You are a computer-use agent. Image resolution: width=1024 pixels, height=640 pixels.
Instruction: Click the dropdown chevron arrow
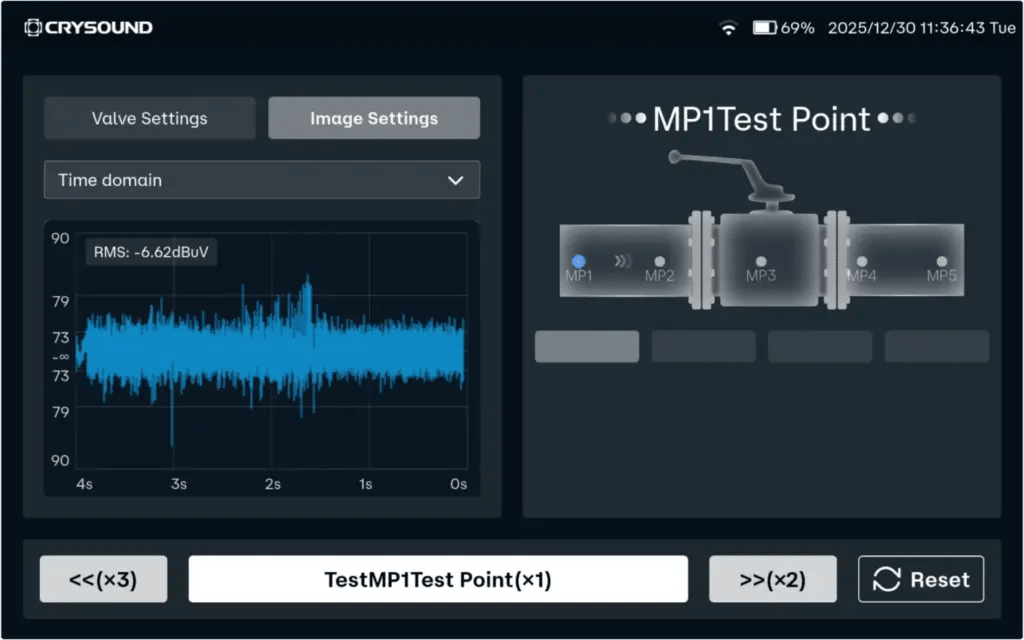455,180
